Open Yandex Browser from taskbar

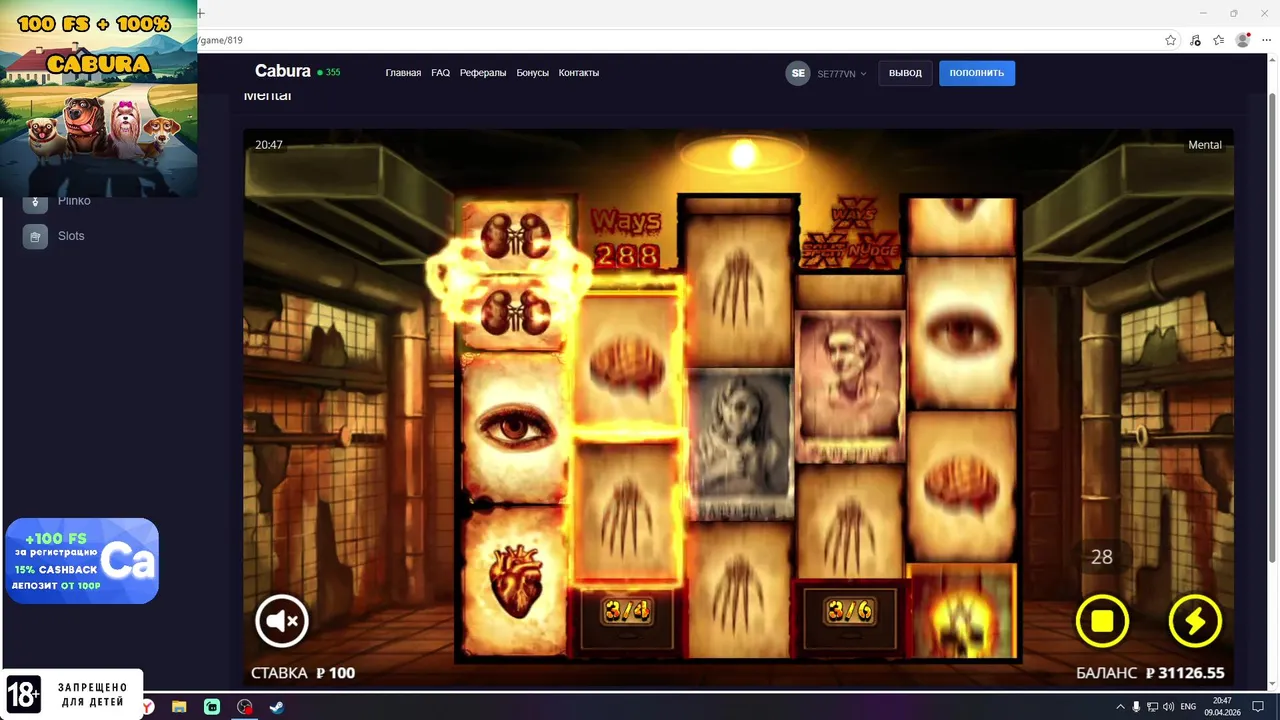pyautogui.click(x=148, y=707)
